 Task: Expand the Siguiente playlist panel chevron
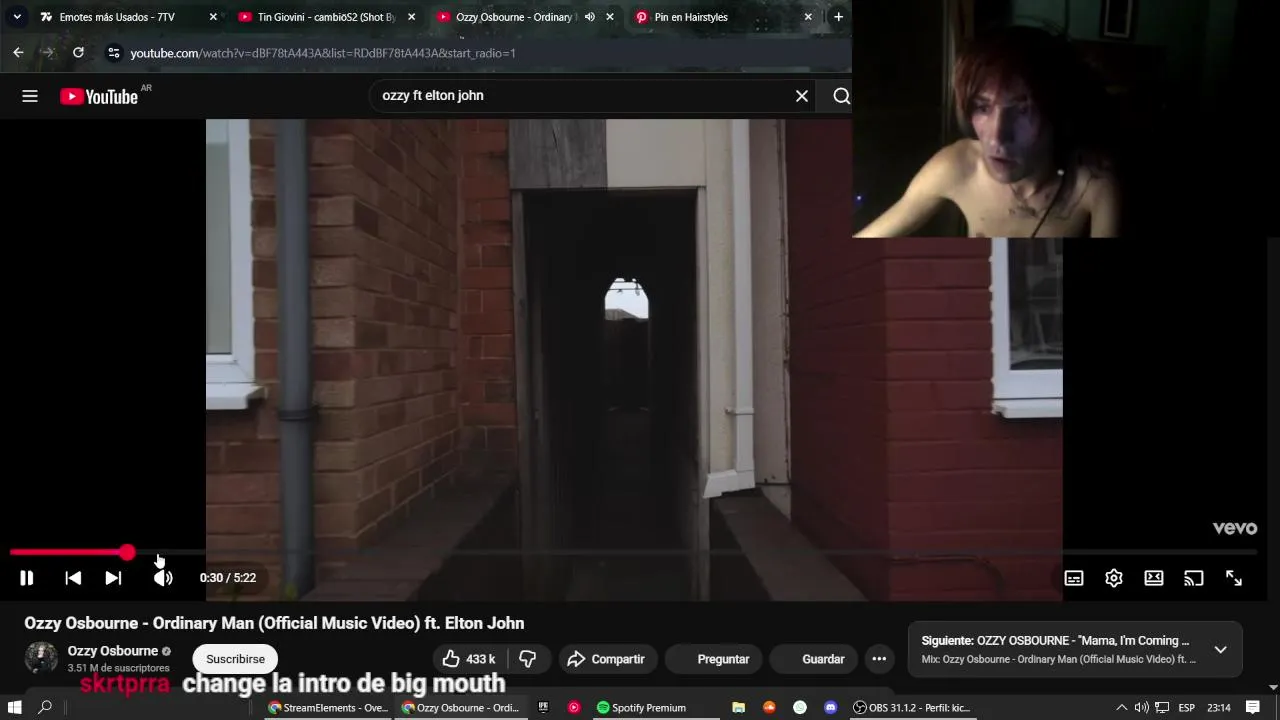1220,650
